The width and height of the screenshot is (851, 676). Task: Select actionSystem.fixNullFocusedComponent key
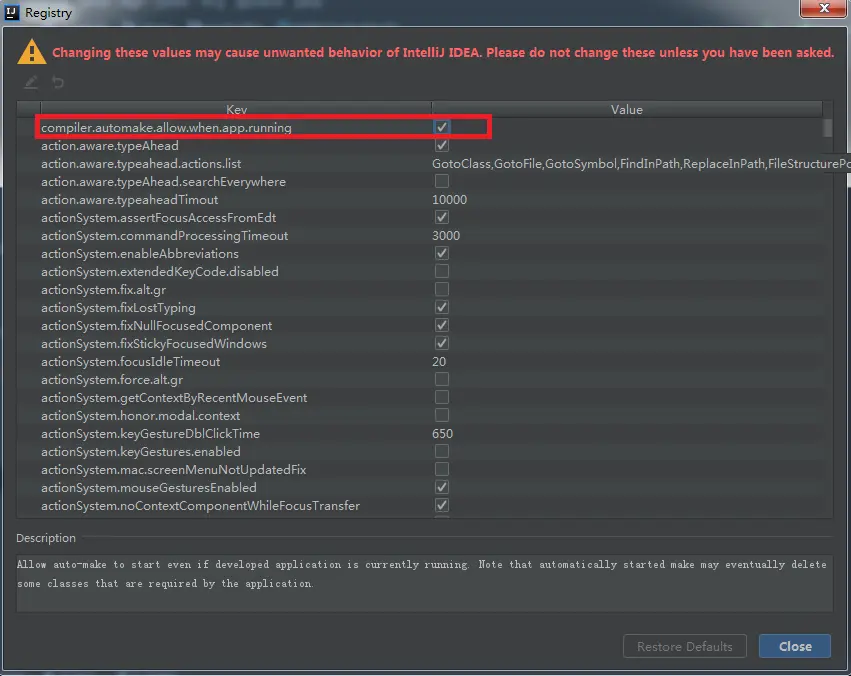157,326
